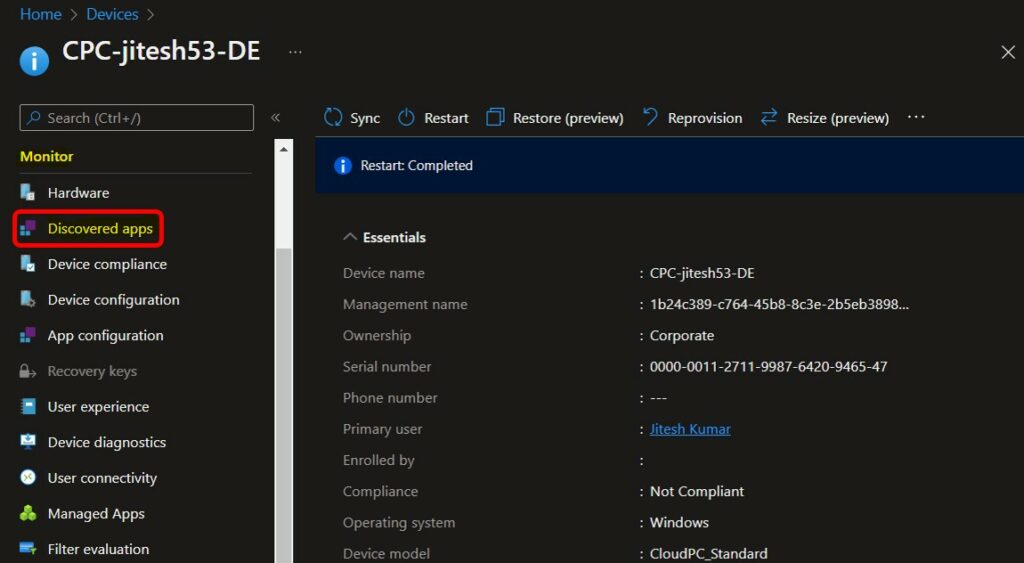Click the Reprovision icon
1024x563 pixels.
pos(650,118)
